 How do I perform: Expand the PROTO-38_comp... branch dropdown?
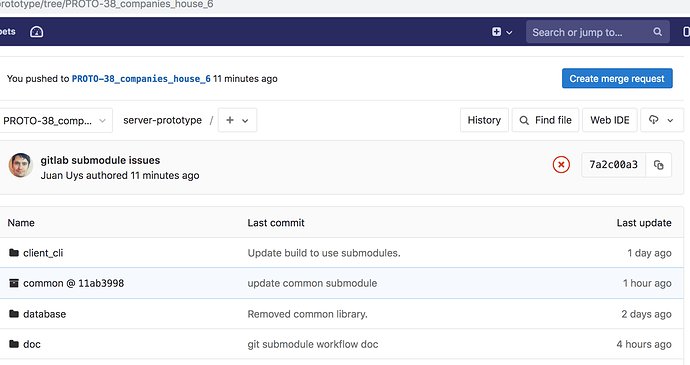click(x=55, y=120)
